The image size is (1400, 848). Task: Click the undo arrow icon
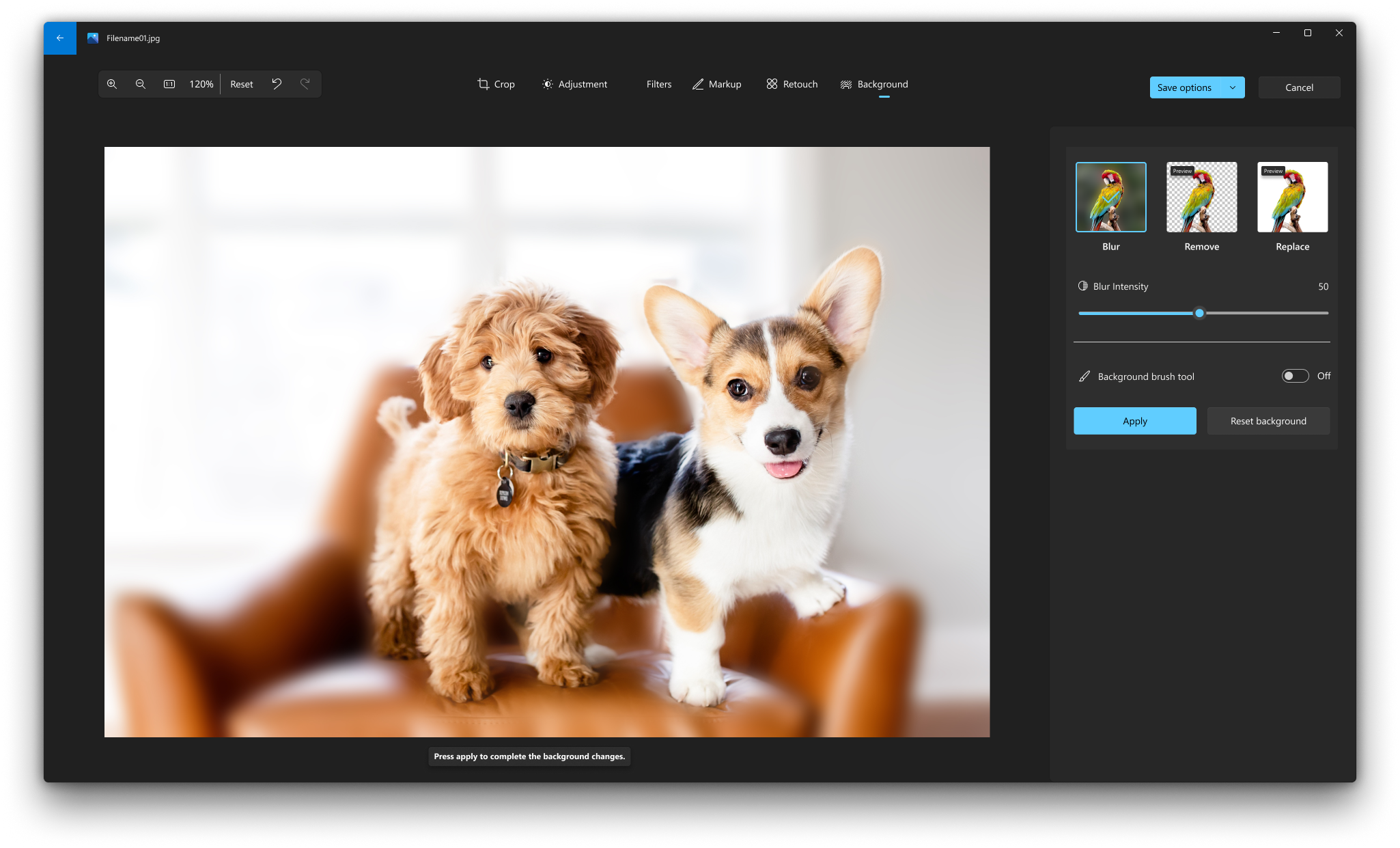(276, 83)
